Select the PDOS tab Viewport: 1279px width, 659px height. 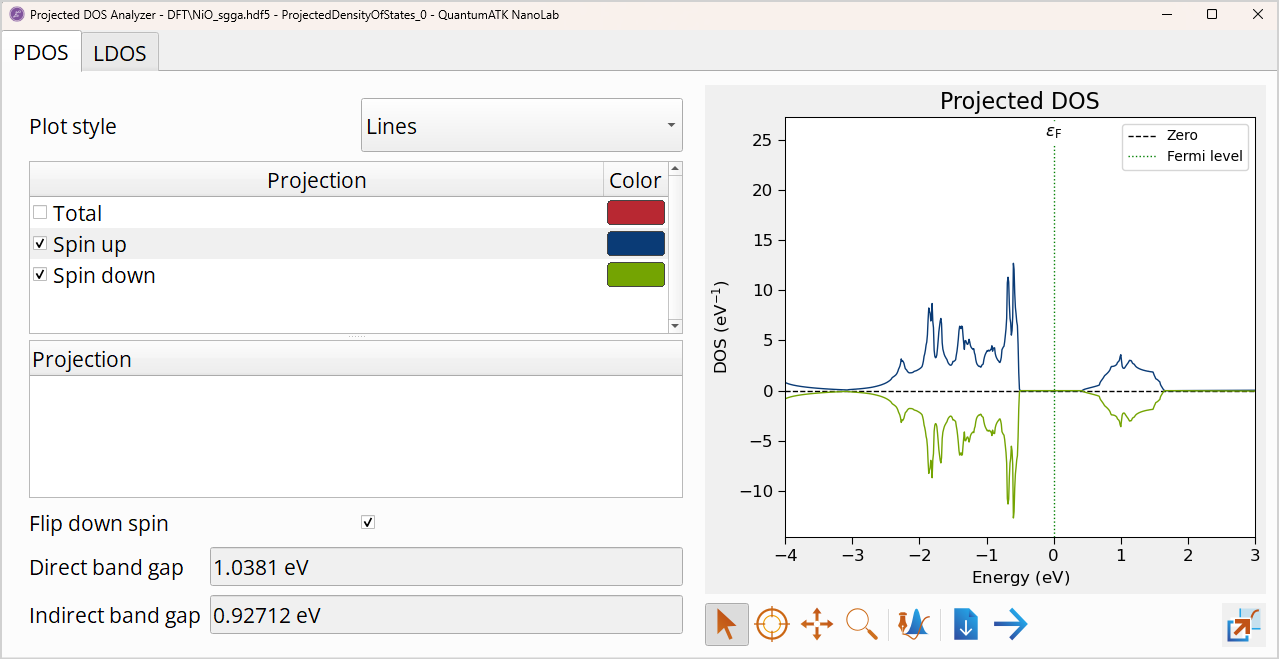(41, 53)
